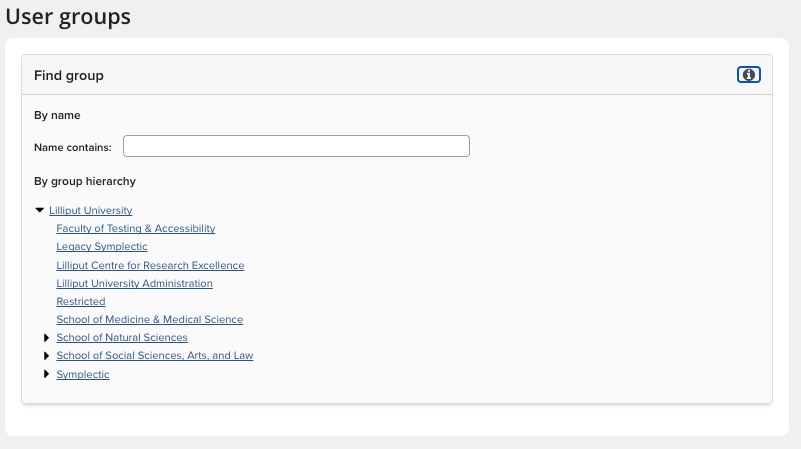Open School of Medicine & Medical Science

tap(149, 320)
